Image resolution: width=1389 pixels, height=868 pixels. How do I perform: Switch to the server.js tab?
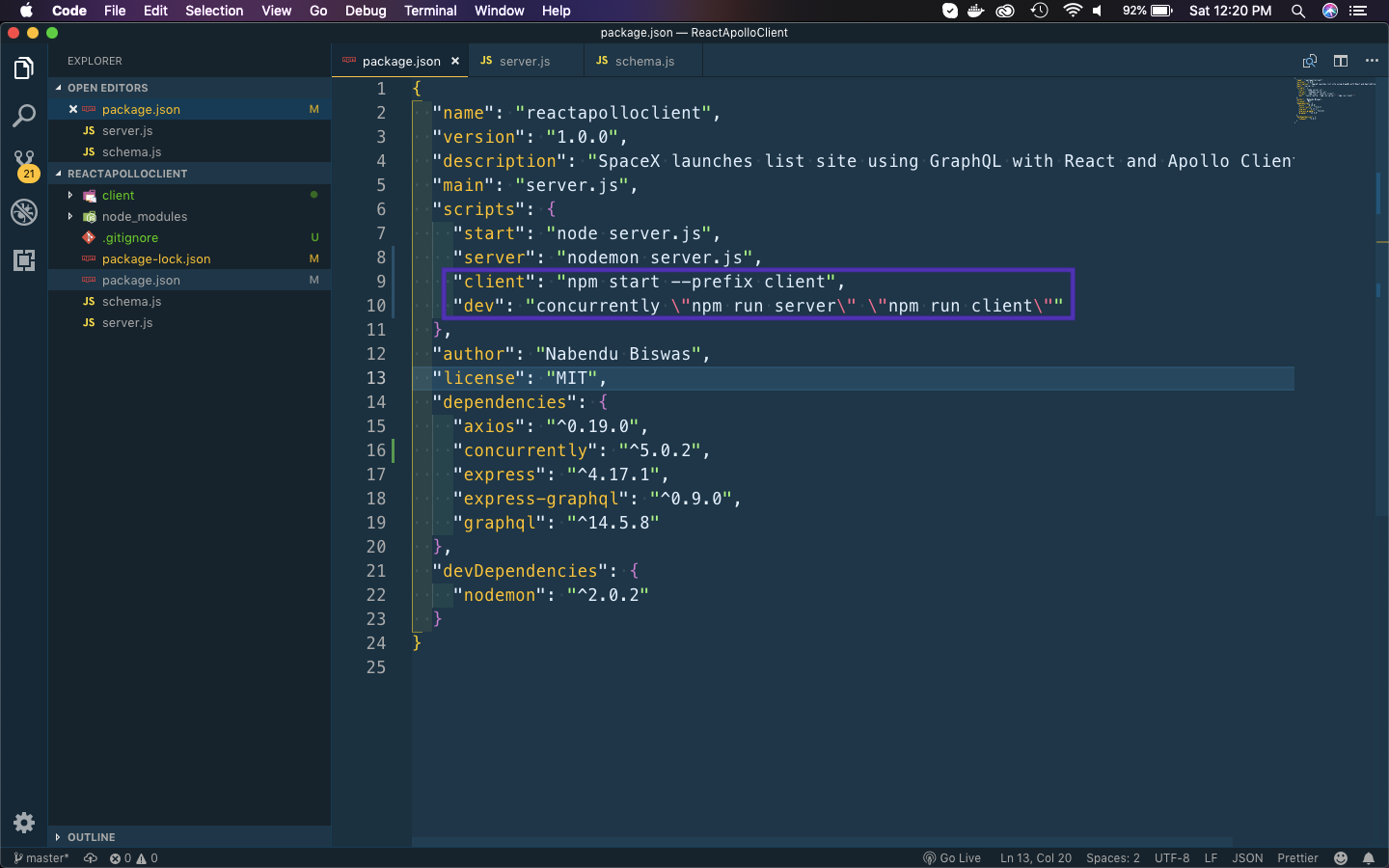click(524, 61)
